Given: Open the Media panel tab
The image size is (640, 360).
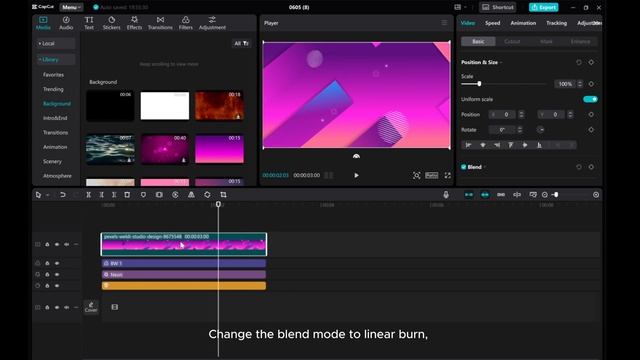Looking at the screenshot, I should 43,23.
